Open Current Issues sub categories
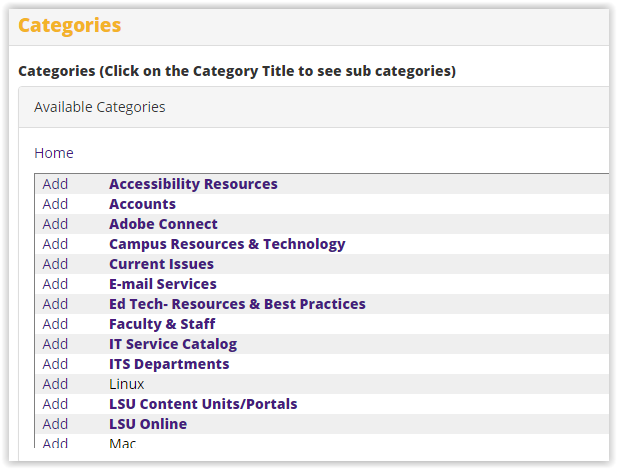This screenshot has height=469, width=617. [x=161, y=264]
